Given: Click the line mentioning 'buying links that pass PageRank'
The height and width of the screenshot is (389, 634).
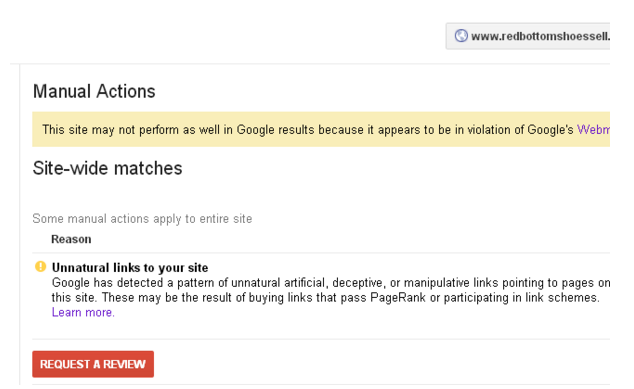Looking at the screenshot, I should (325, 298).
